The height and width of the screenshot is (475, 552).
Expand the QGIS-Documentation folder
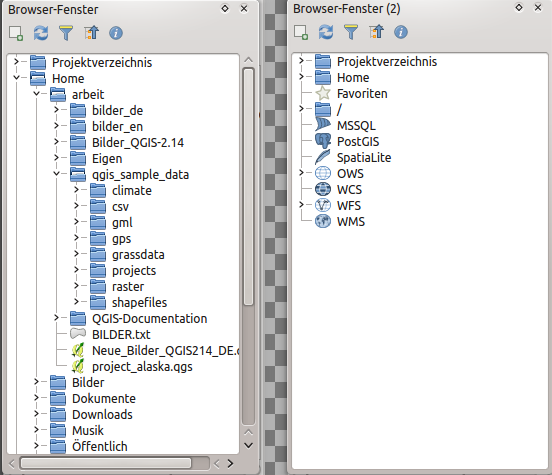point(56,318)
